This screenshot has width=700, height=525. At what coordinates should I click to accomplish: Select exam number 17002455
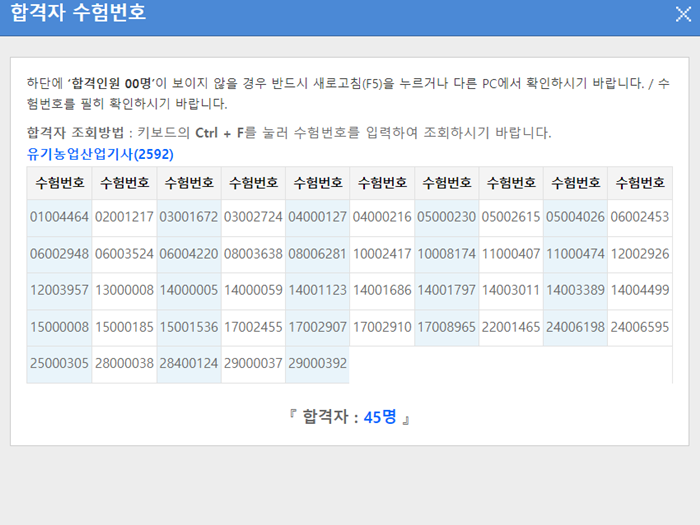(253, 327)
